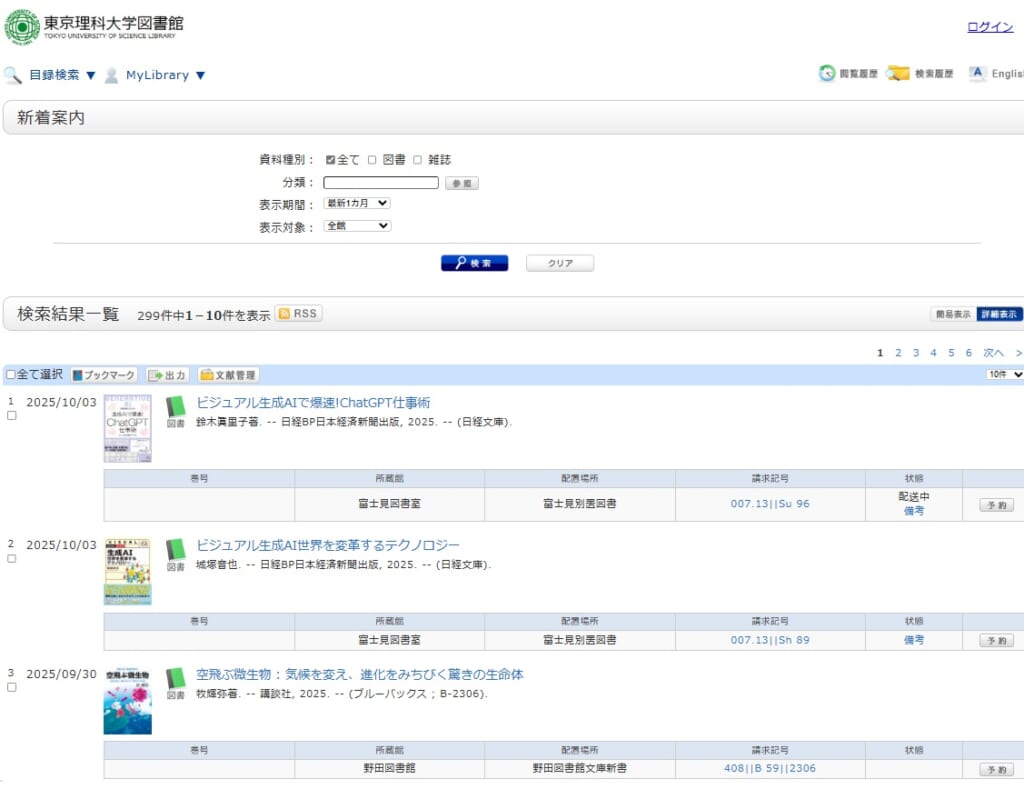
Task: Check the 図書 material type checkbox
Action: (x=372, y=160)
